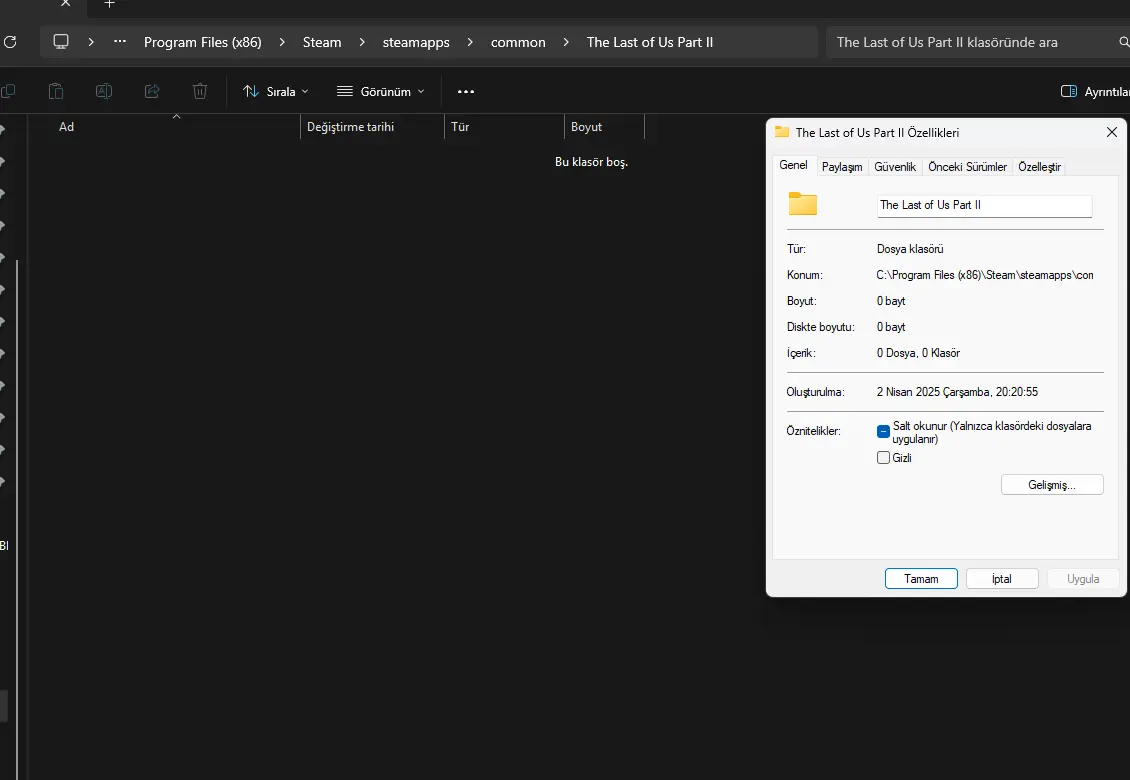Image resolution: width=1130 pixels, height=780 pixels.
Task: Navigate to common breadcrumb
Action: 518,43
